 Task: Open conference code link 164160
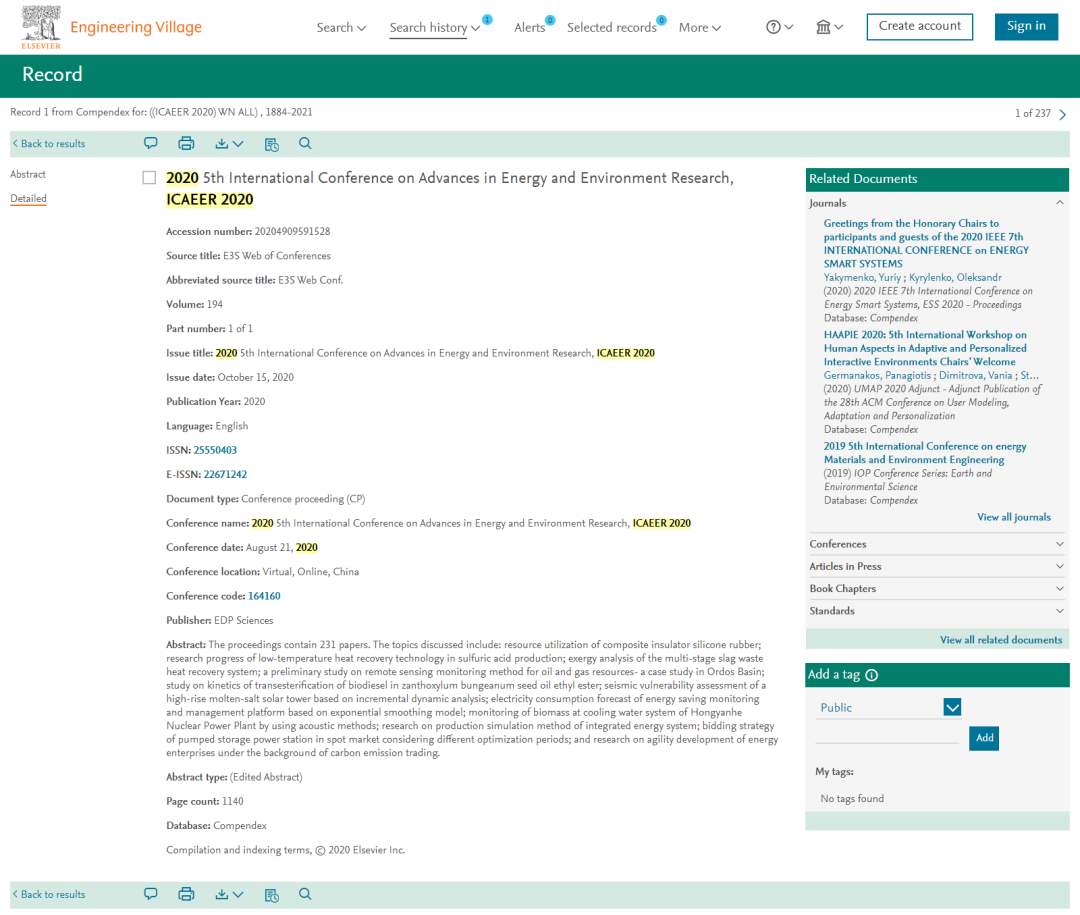(264, 596)
